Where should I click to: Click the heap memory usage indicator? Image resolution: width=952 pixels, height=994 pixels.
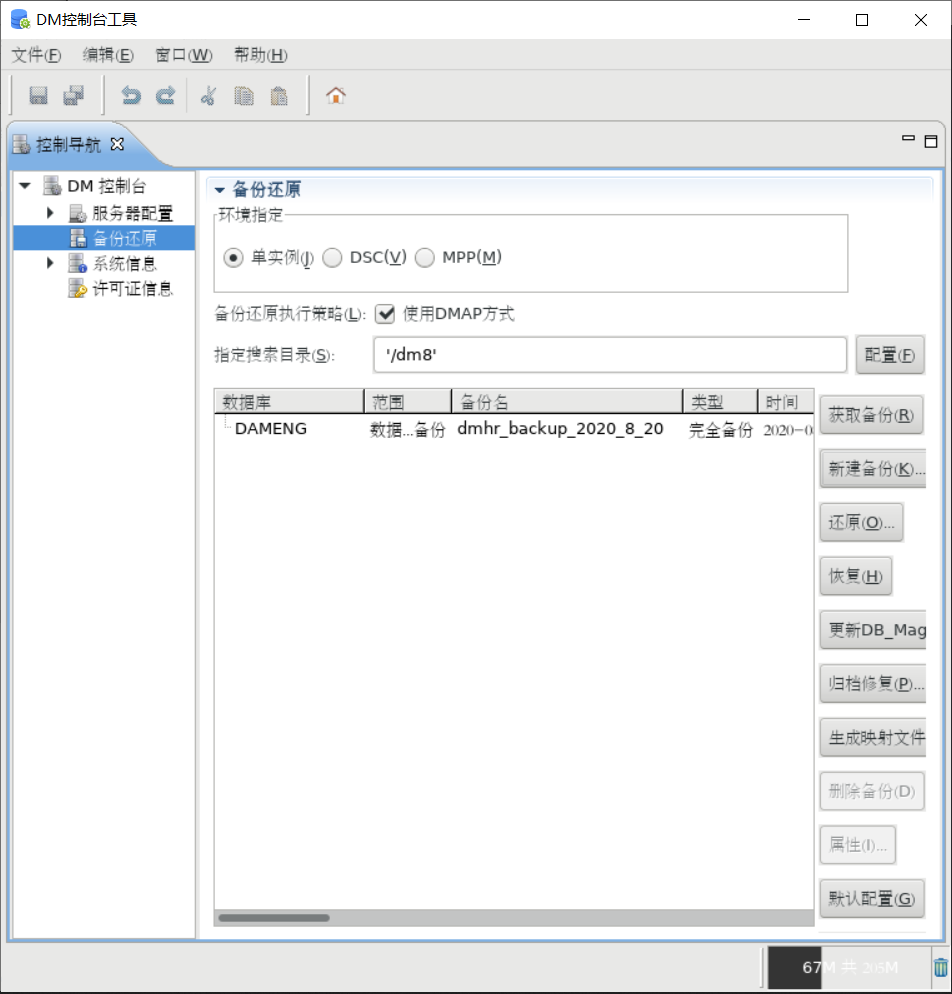(849, 967)
